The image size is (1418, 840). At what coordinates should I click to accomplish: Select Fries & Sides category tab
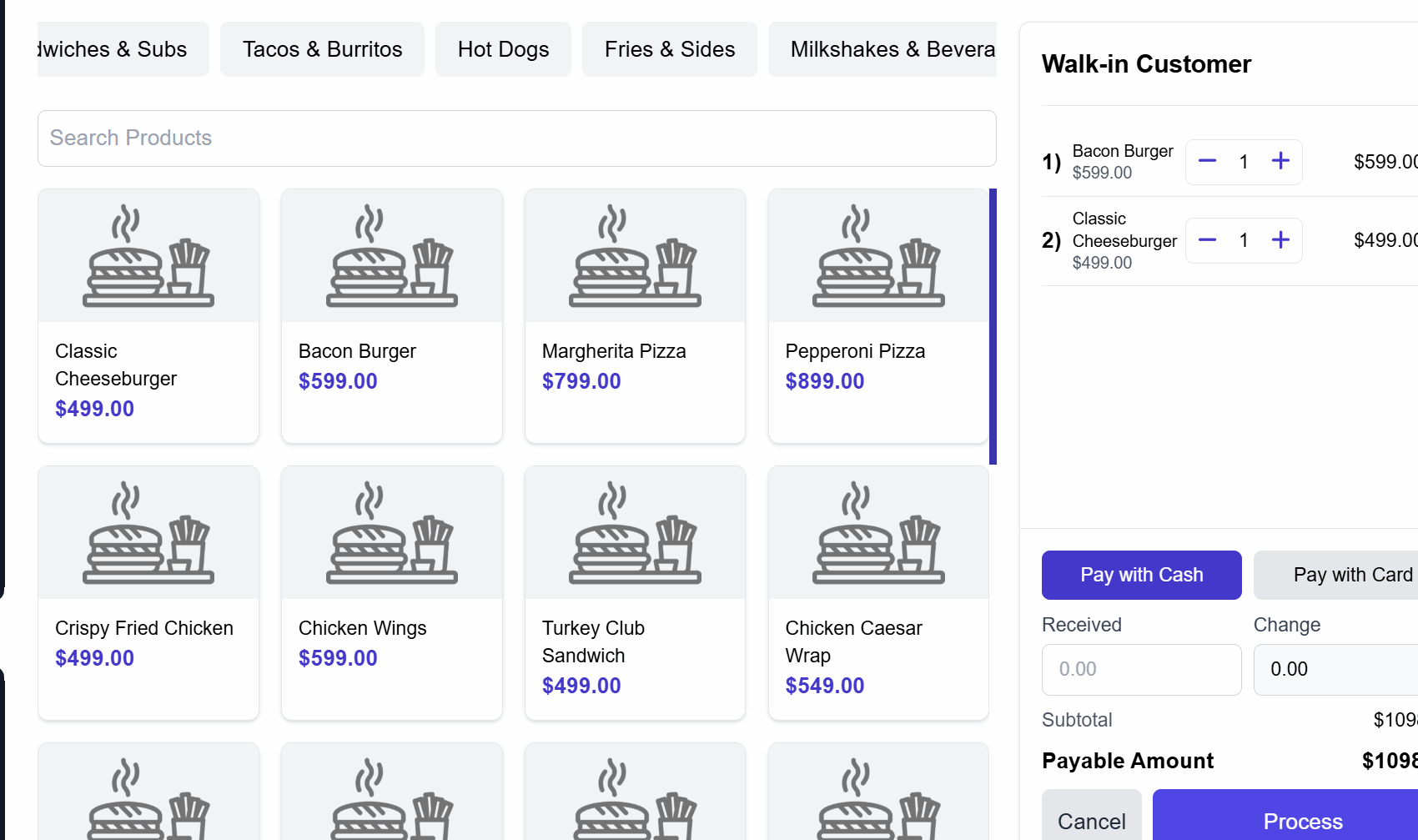tap(670, 49)
